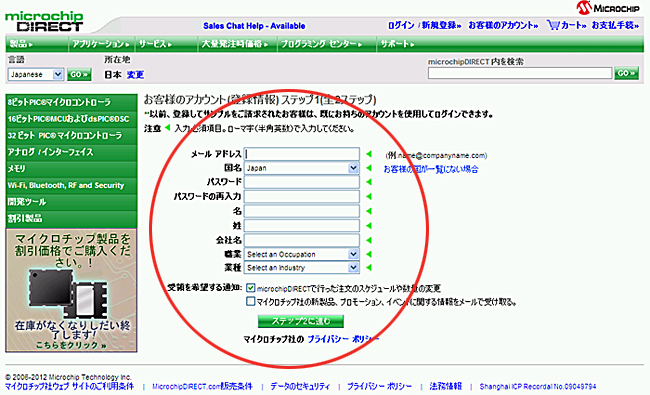The width and height of the screenshot is (650, 395).
Task: Click the 姓 last name field
Action: (x=302, y=225)
